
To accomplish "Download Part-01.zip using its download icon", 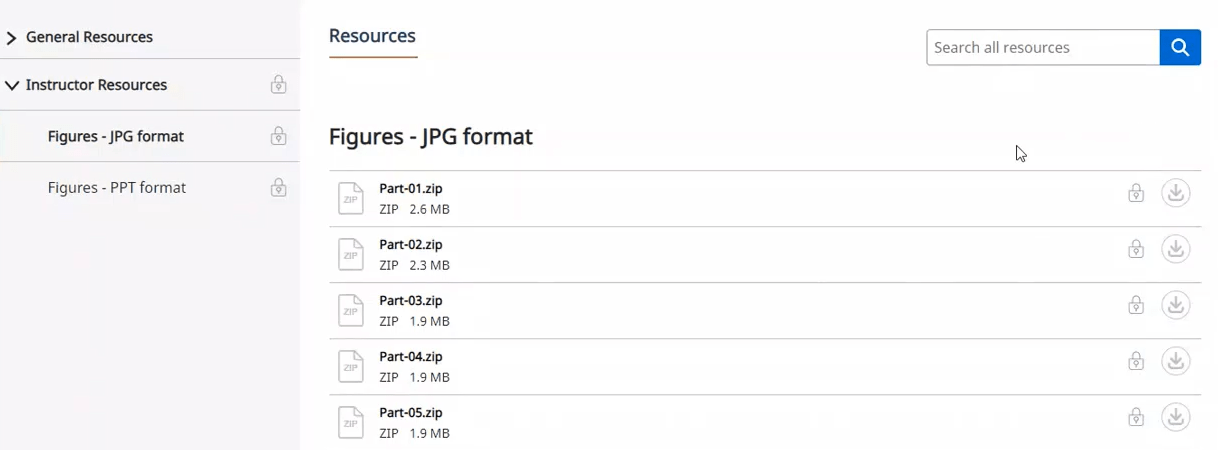I will (1176, 193).
